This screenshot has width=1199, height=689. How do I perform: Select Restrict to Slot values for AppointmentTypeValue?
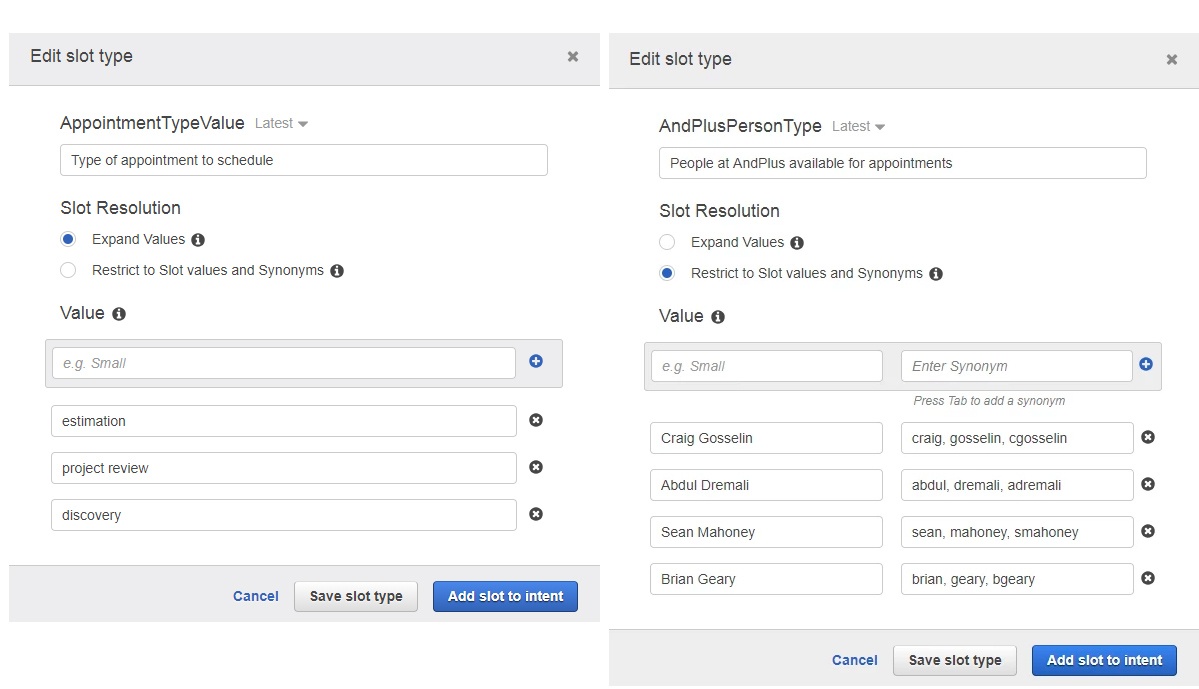pos(67,270)
